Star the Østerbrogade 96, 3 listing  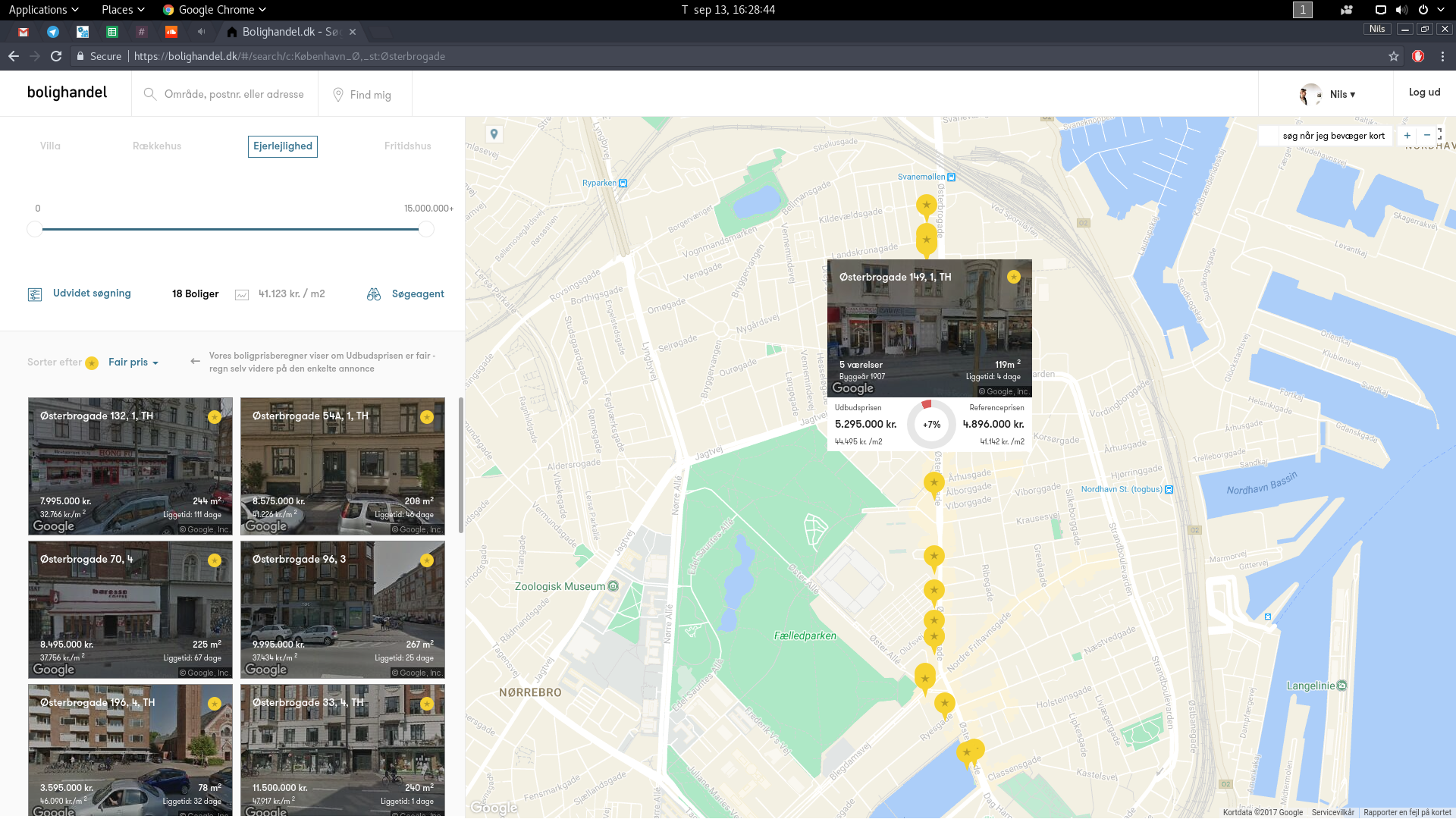tap(427, 560)
